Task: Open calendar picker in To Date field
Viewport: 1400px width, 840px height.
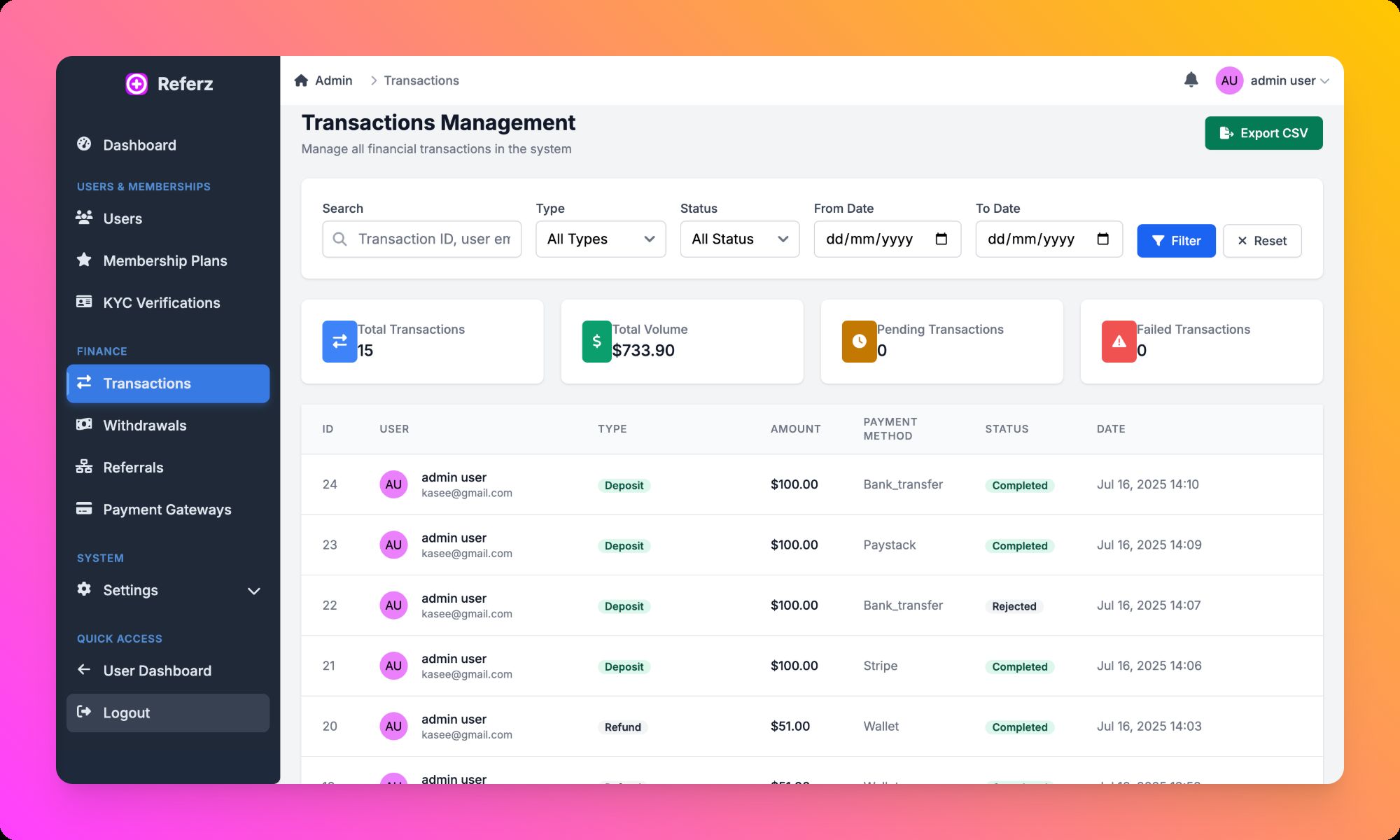Action: (x=1102, y=239)
